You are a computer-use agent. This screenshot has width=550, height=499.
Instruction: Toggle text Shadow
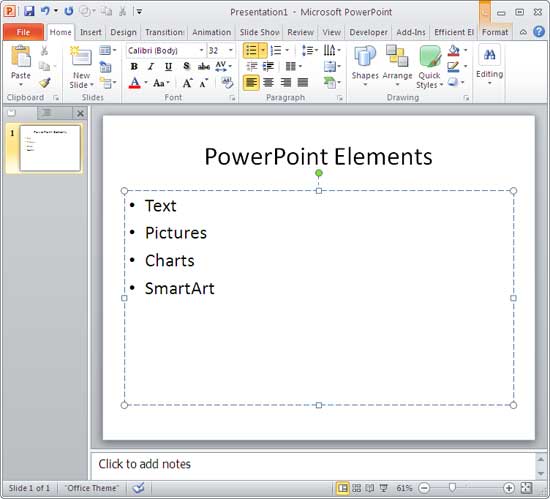(186, 66)
